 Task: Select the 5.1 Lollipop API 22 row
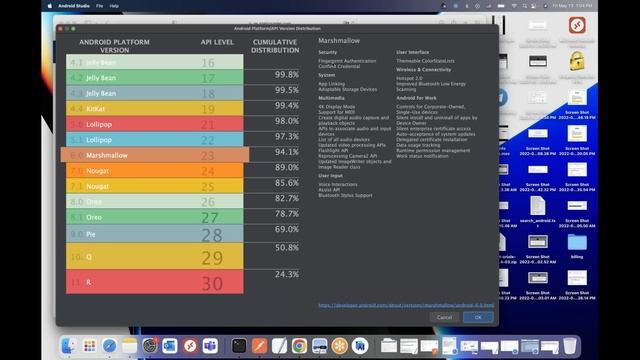point(155,140)
